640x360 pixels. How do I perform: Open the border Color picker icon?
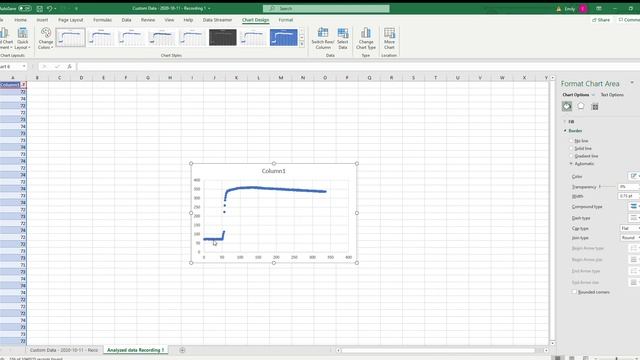[633, 176]
